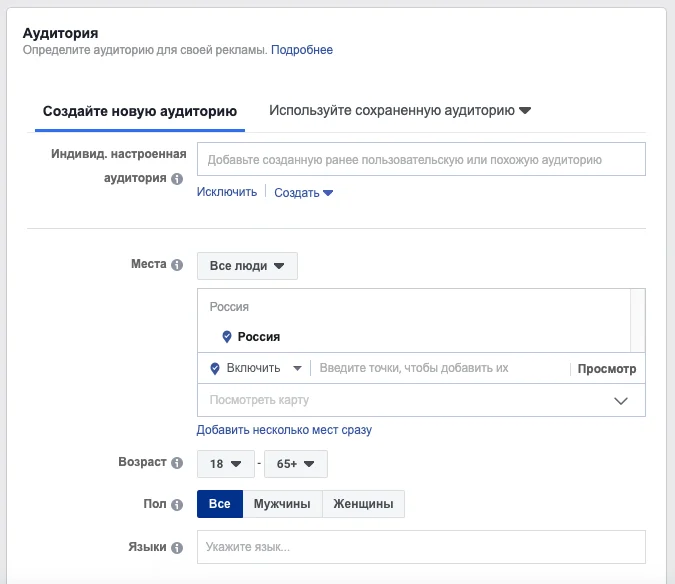Click the Укажите язык input field
This screenshot has width=675, height=584.
[x=421, y=547]
